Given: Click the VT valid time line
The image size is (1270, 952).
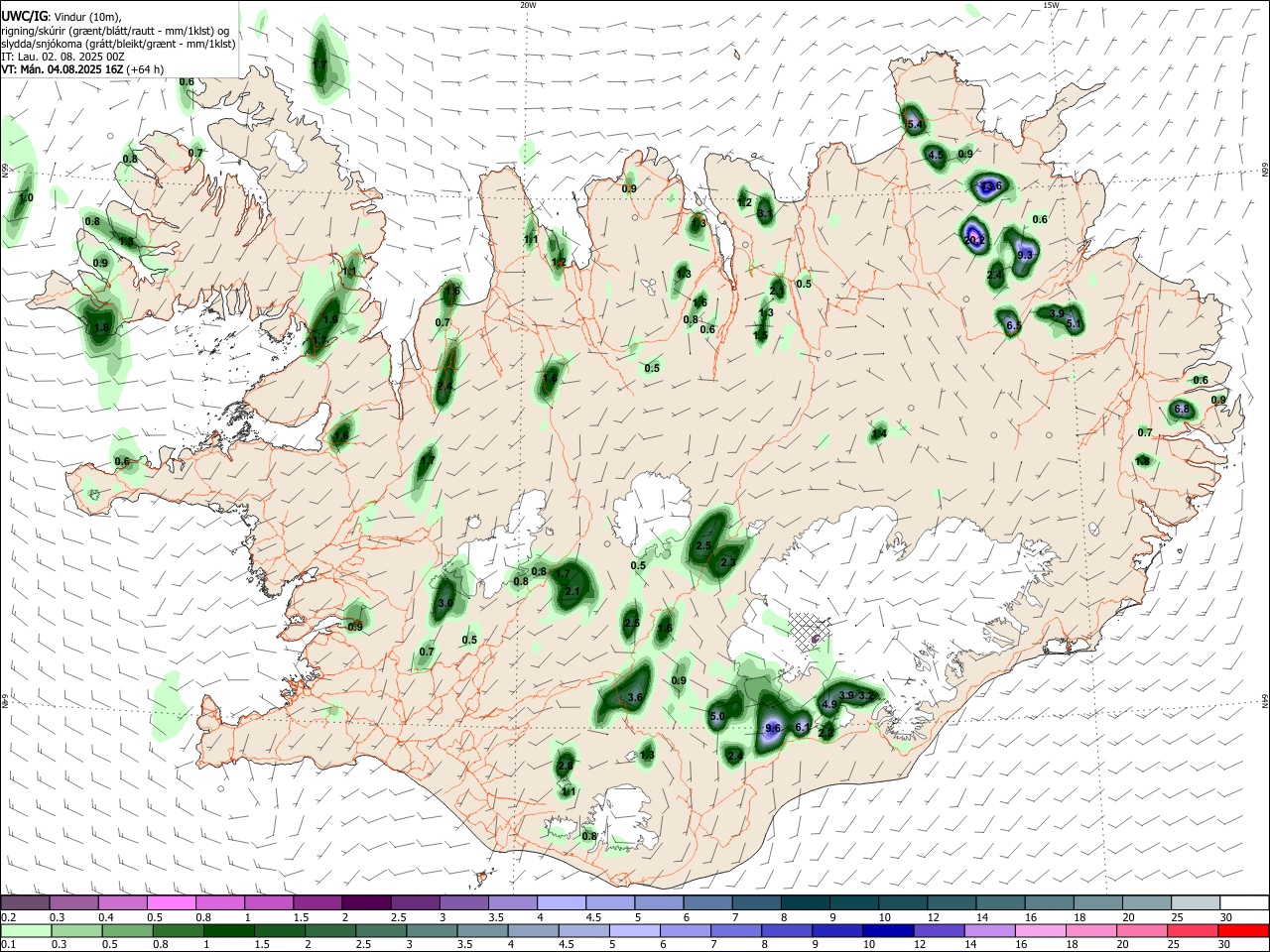Looking at the screenshot, I should (x=82, y=69).
